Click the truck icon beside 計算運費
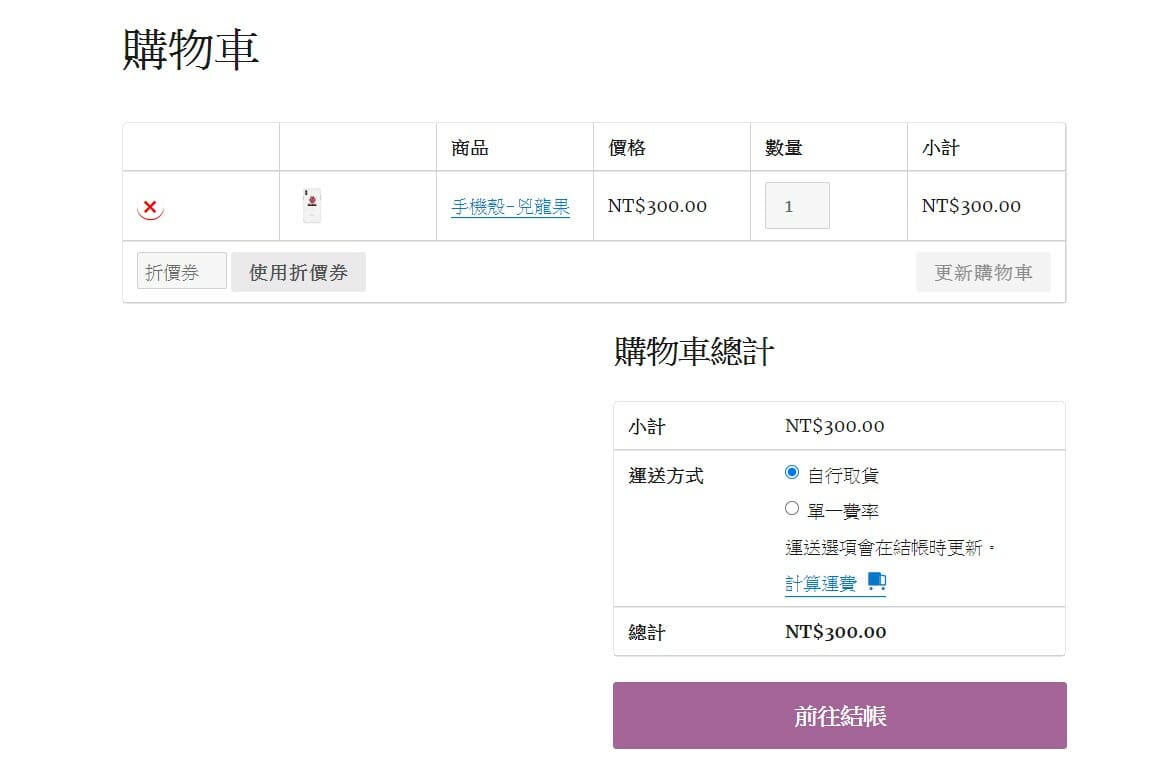Viewport: 1176px width, 779px height. (876, 581)
